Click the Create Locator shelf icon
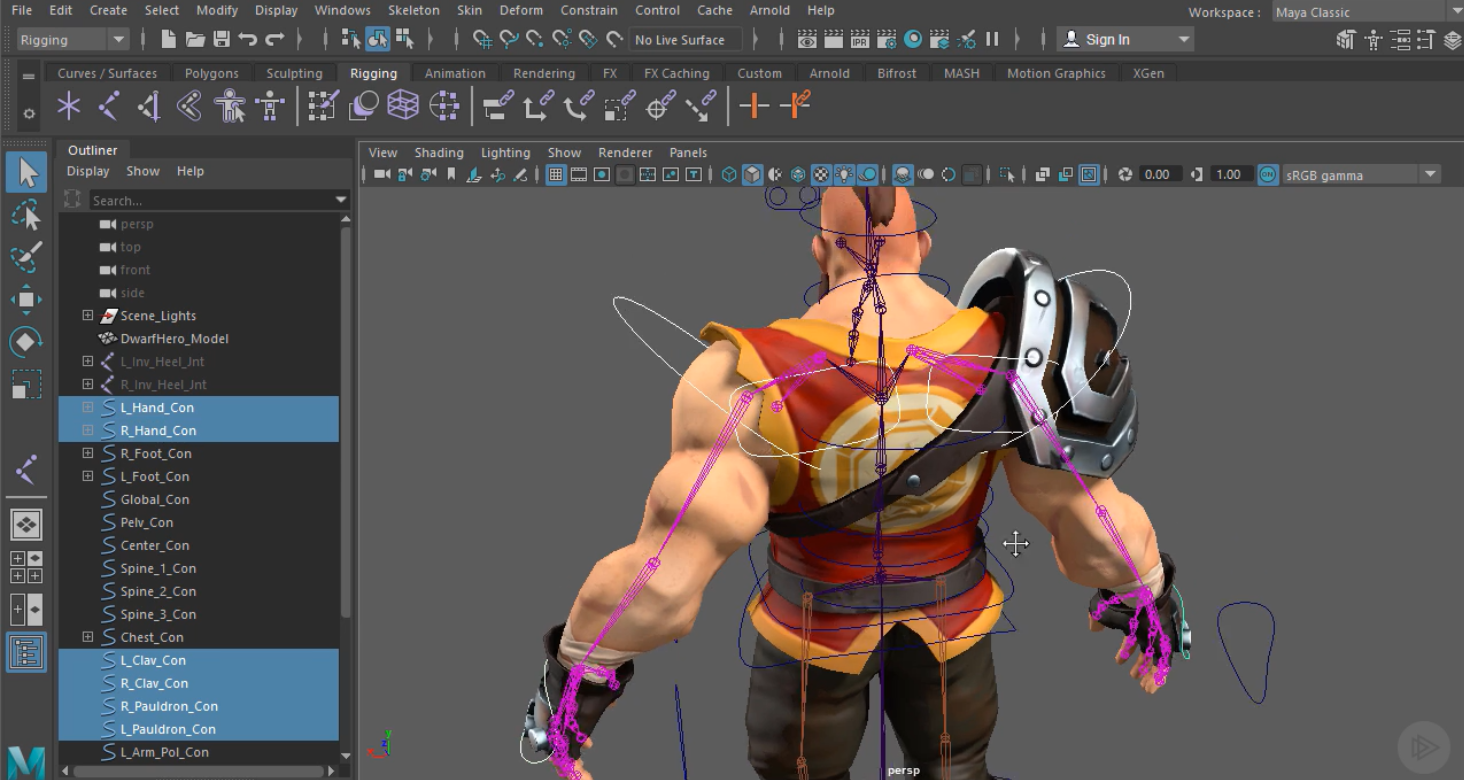Screen dimensions: 1464x780 pyautogui.click(x=69, y=106)
